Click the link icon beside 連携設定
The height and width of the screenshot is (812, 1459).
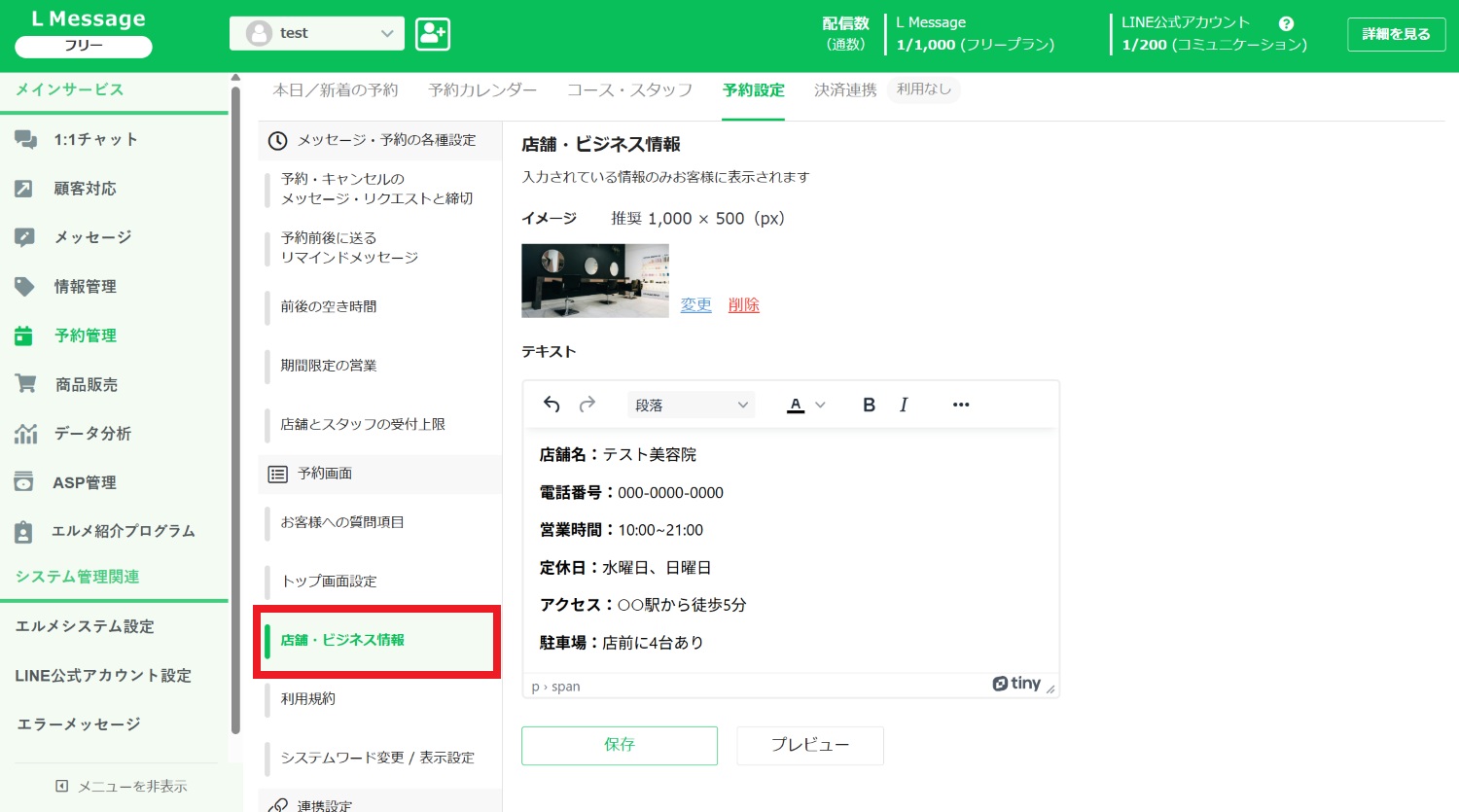pyautogui.click(x=278, y=805)
